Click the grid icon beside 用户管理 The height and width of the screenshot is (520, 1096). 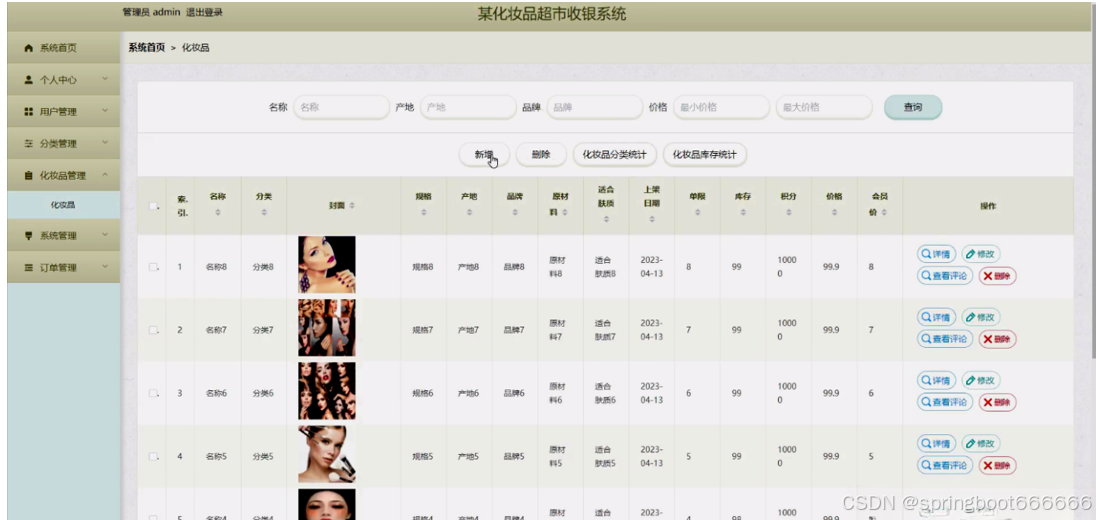click(29, 112)
